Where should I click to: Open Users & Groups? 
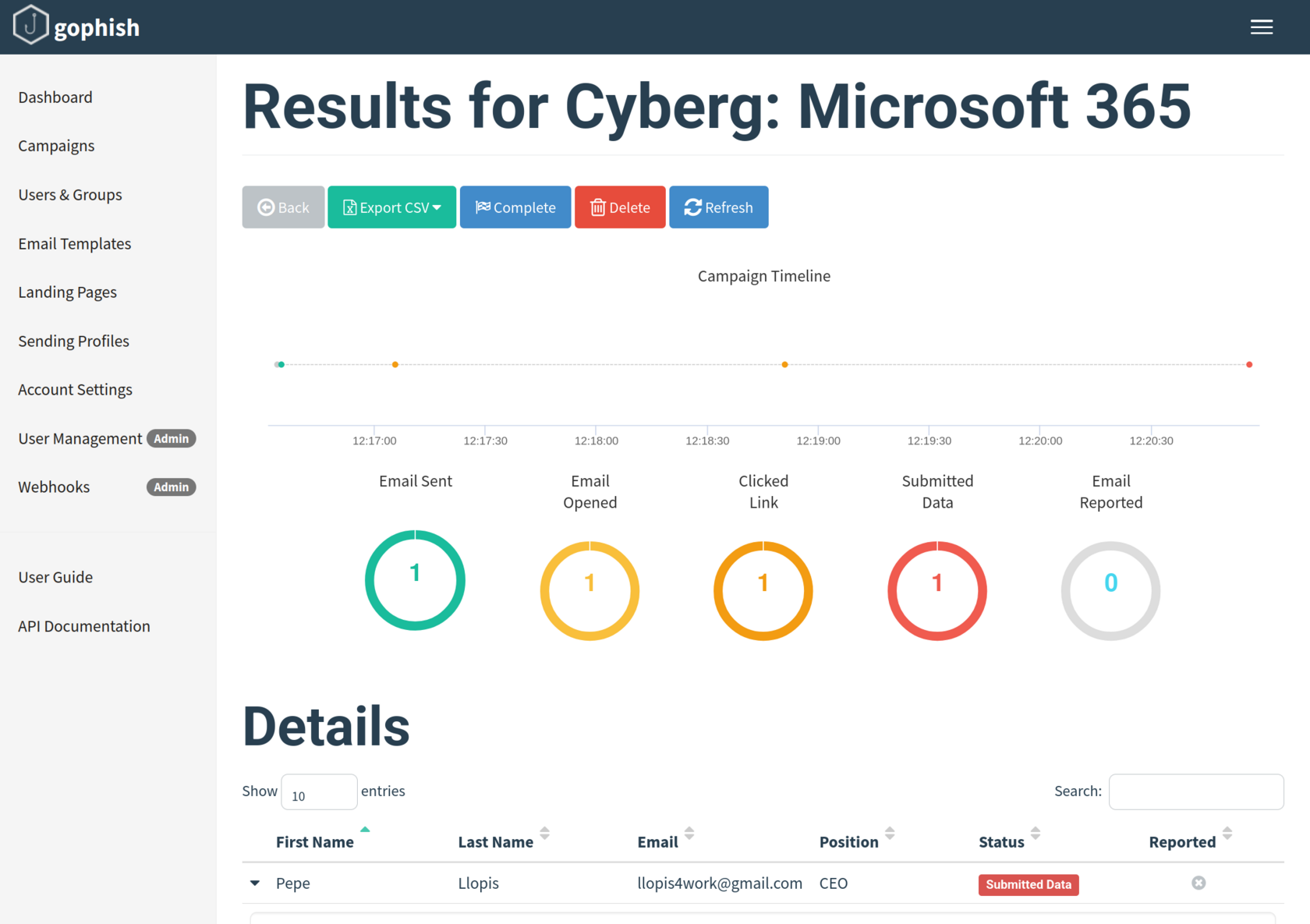coord(70,195)
